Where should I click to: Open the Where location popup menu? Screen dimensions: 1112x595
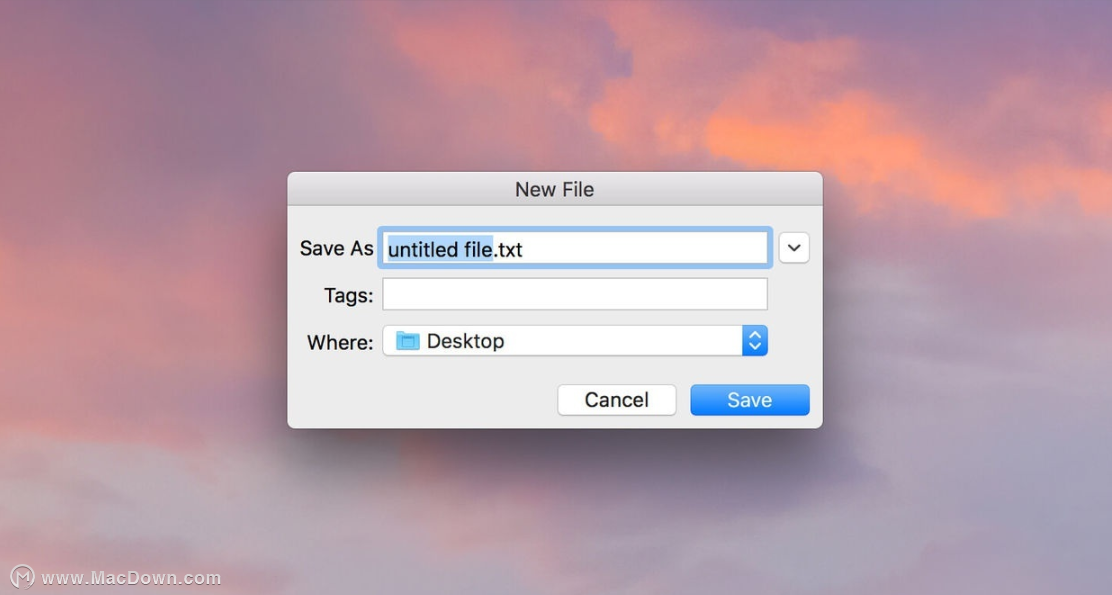click(574, 341)
